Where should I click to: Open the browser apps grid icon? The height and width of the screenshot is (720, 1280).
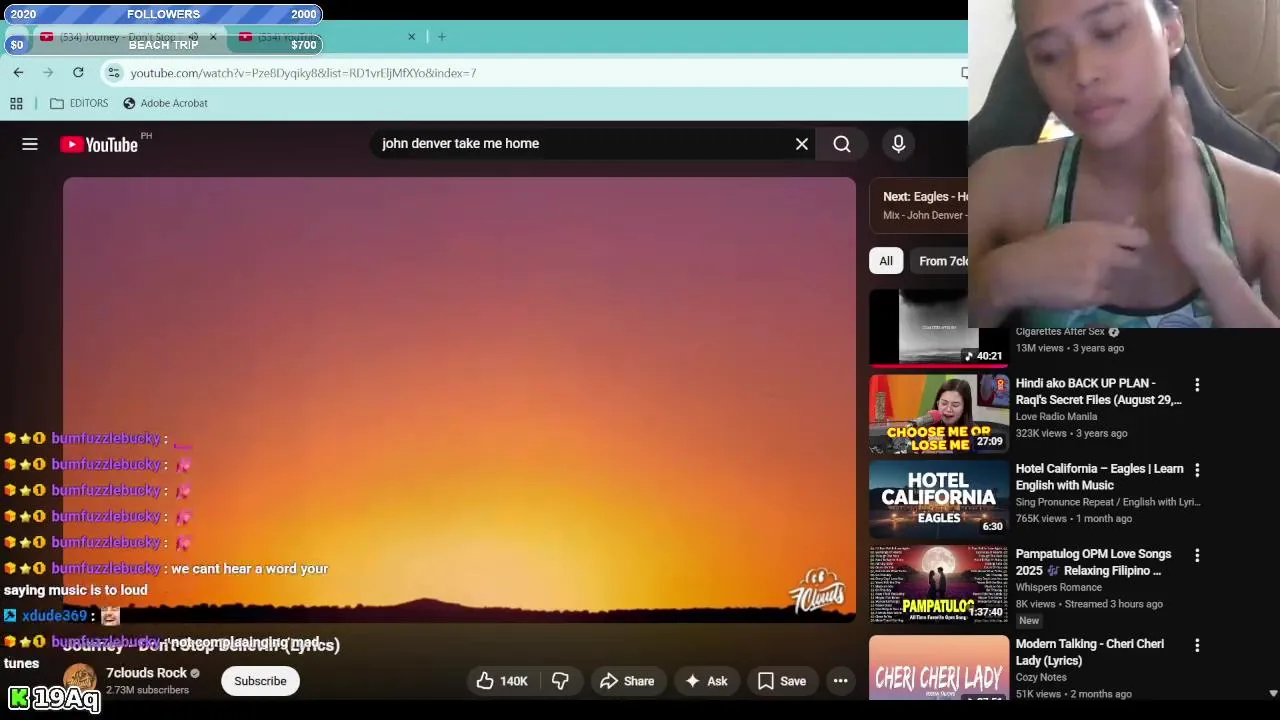16,103
